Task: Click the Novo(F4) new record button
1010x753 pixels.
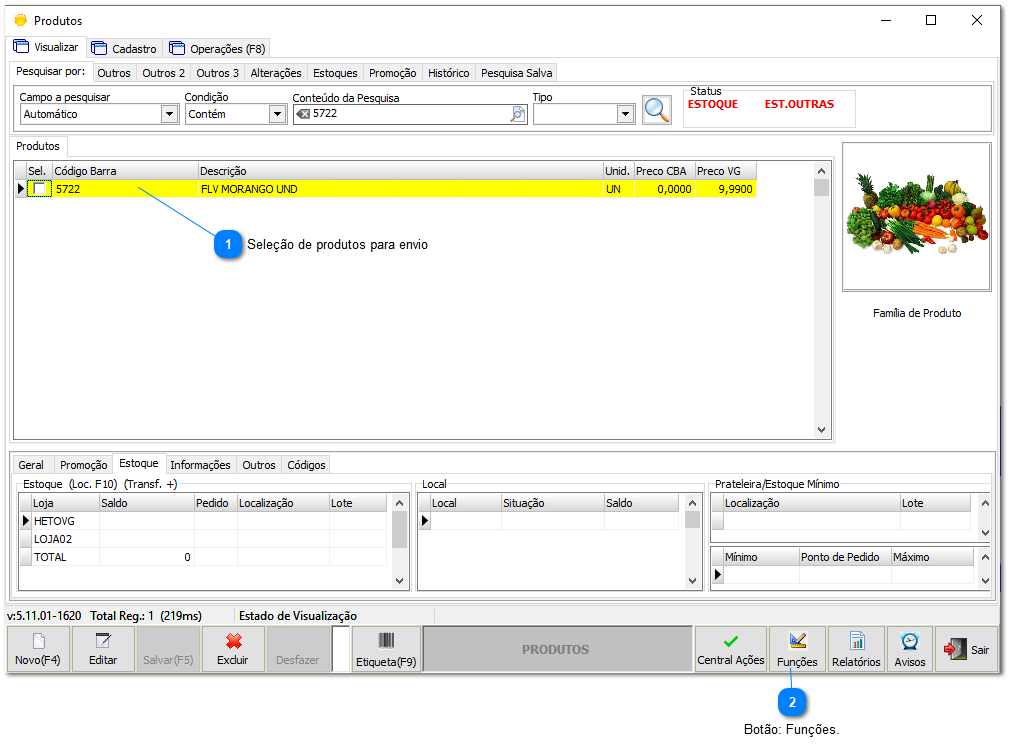Action: (x=38, y=649)
